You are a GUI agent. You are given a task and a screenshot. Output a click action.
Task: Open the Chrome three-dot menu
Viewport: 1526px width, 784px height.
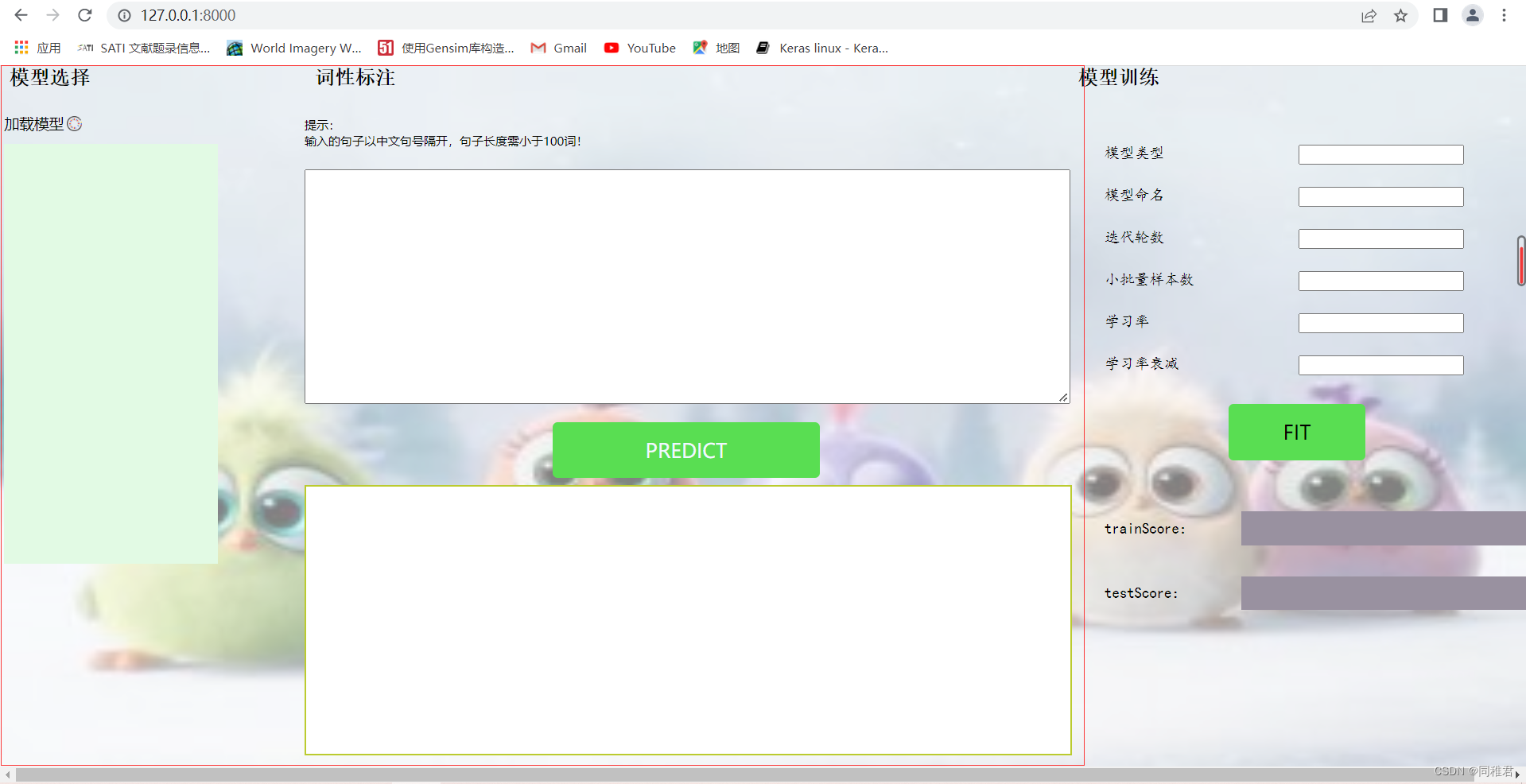click(1504, 15)
